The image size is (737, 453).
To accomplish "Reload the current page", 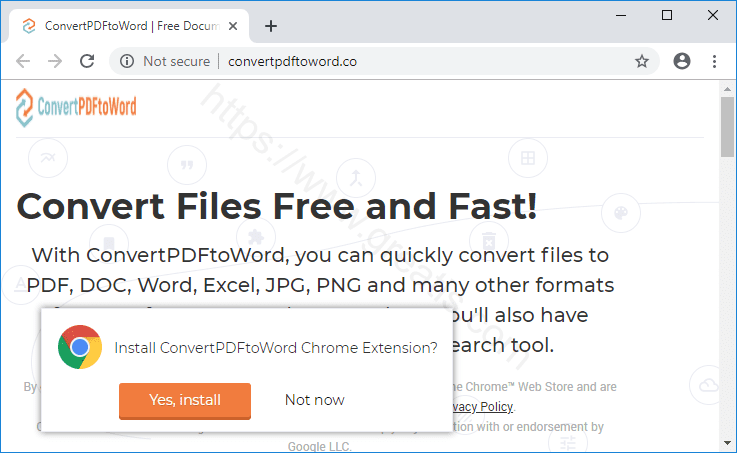I will 87,61.
